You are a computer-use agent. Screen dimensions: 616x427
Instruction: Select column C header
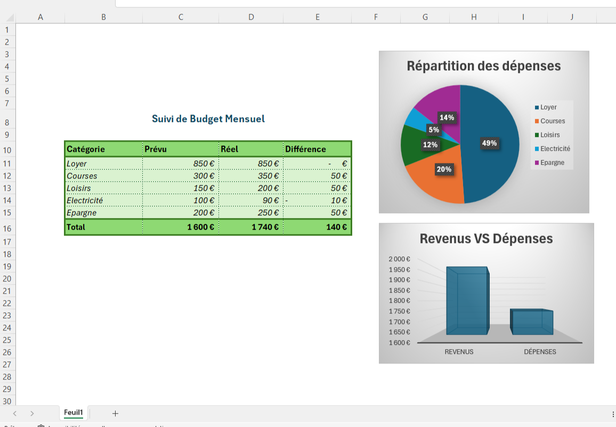click(x=180, y=17)
